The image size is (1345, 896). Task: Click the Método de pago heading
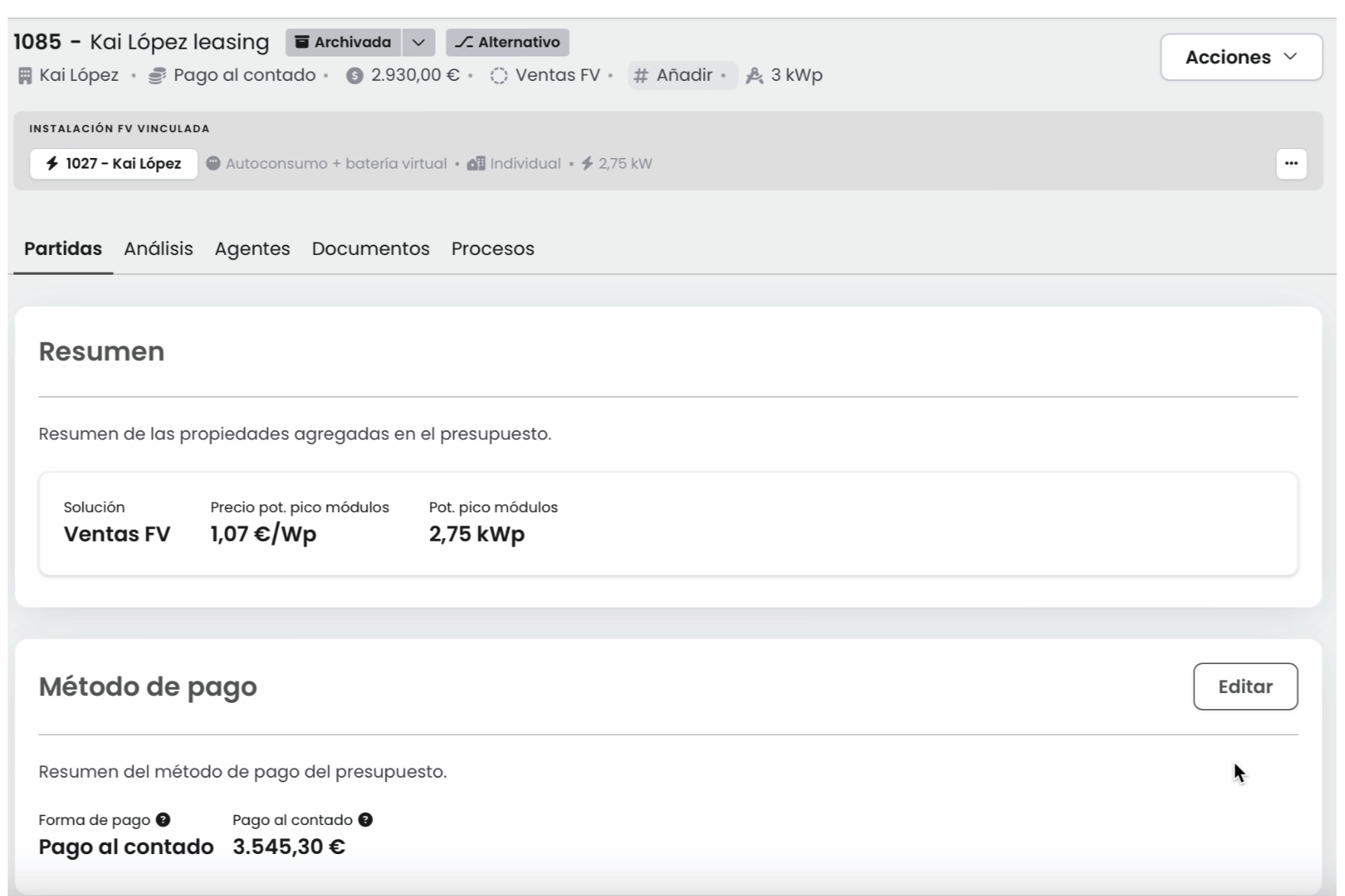148,687
